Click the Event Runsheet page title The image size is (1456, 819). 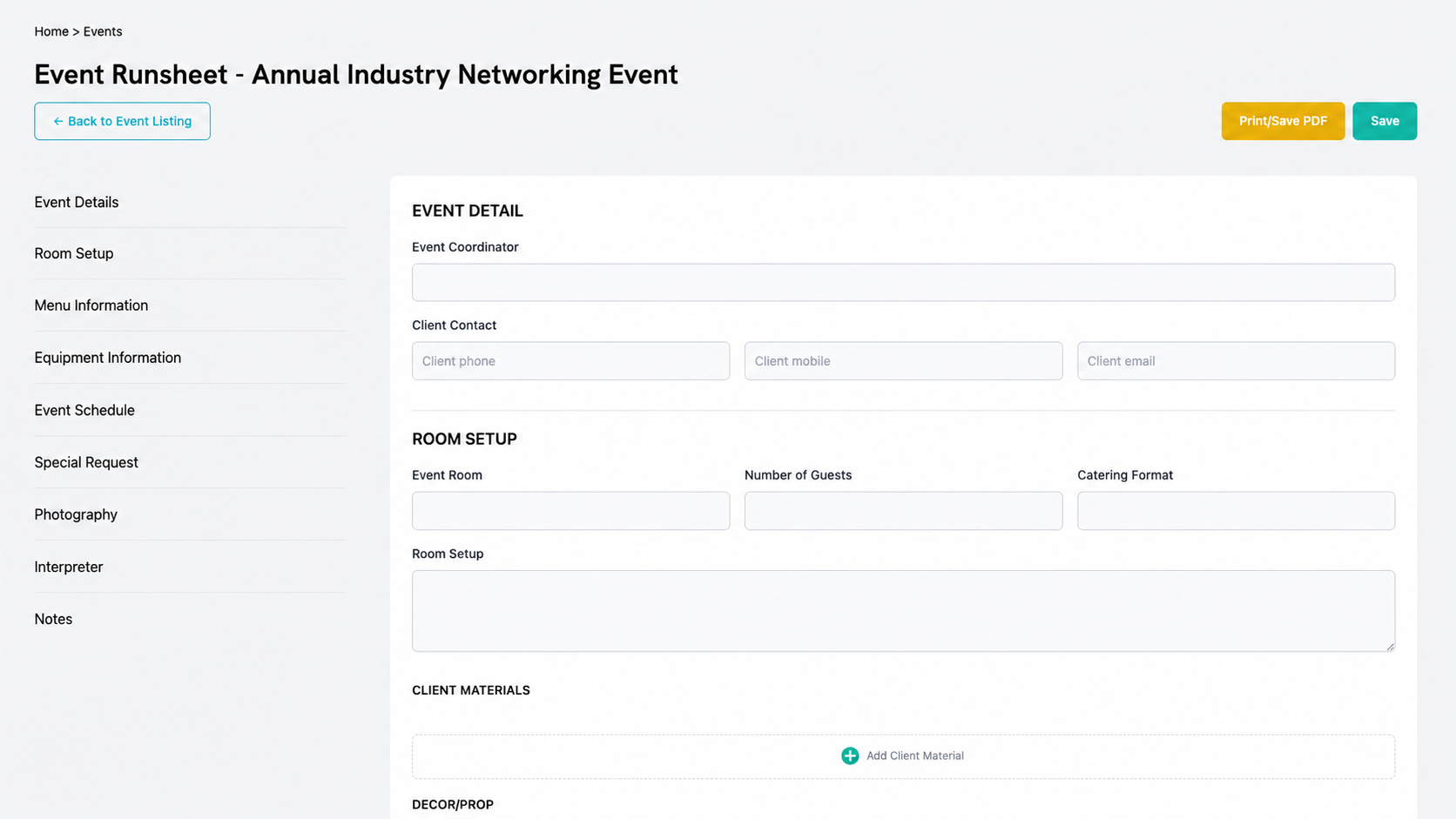click(x=356, y=74)
